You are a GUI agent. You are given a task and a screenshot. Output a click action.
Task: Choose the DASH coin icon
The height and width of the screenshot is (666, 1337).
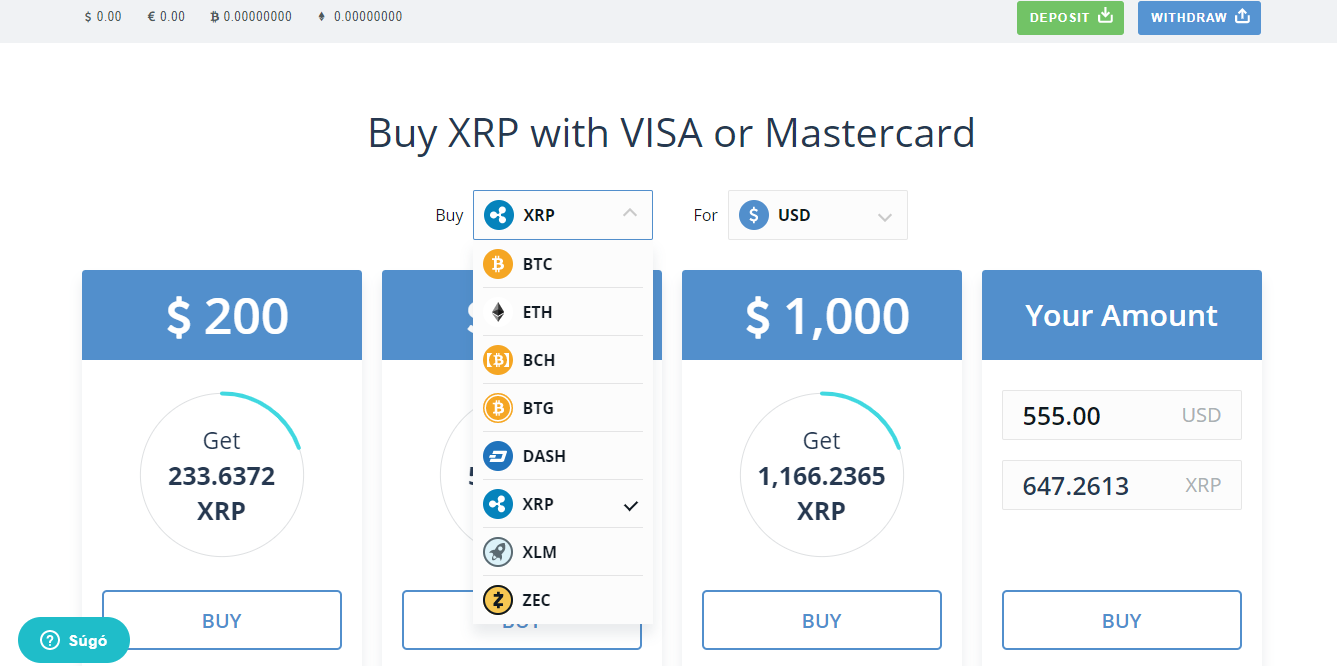point(498,456)
